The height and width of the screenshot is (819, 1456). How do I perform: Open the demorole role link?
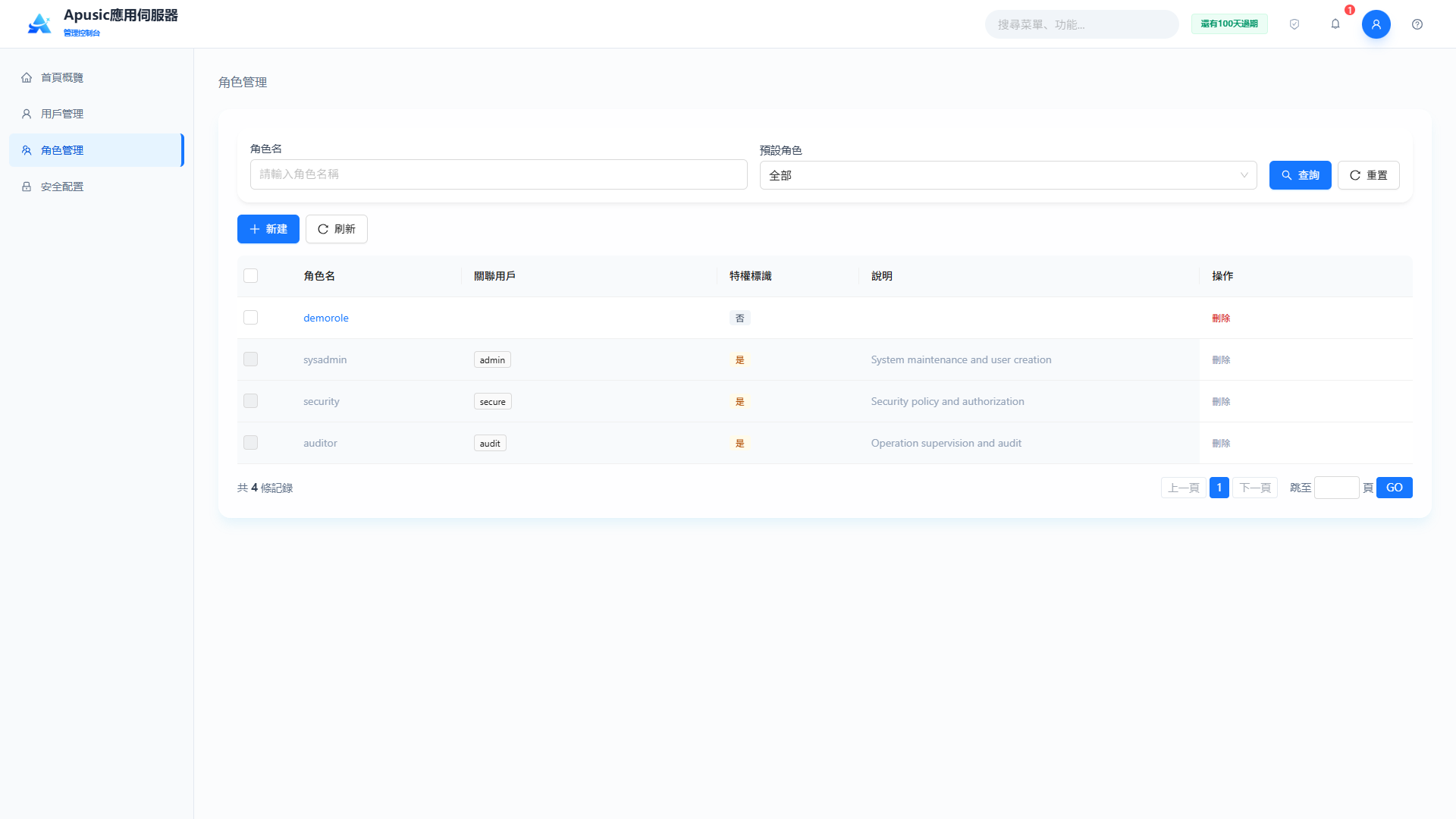tap(326, 318)
